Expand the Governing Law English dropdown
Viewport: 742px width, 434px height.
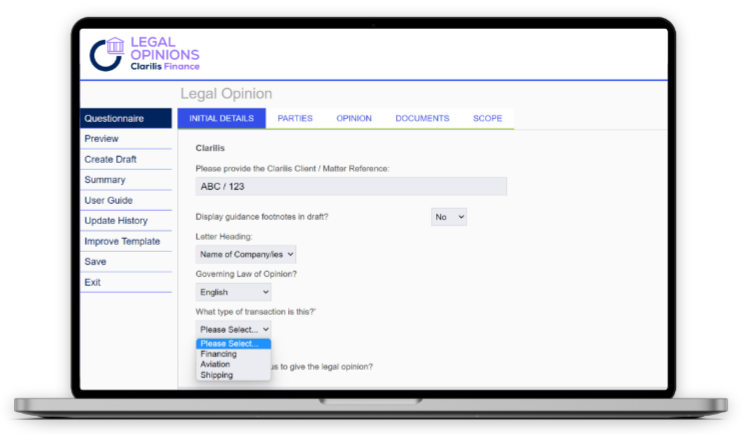(233, 292)
